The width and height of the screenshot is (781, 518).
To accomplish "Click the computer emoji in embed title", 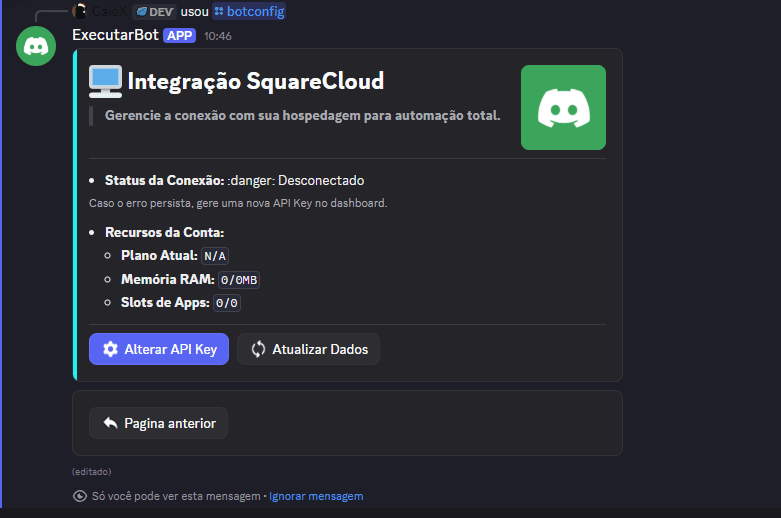I will tap(106, 81).
